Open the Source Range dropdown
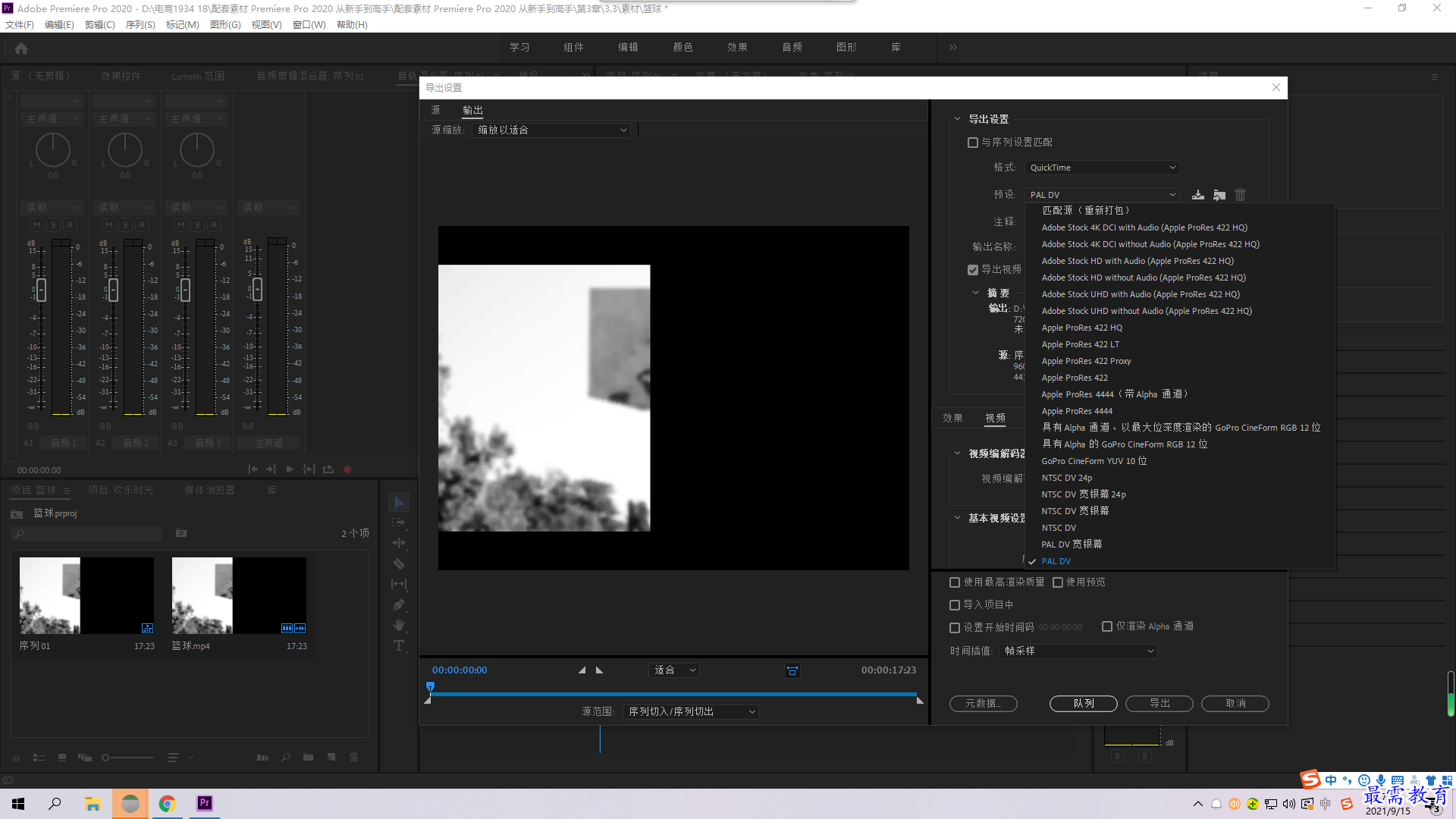 691,712
